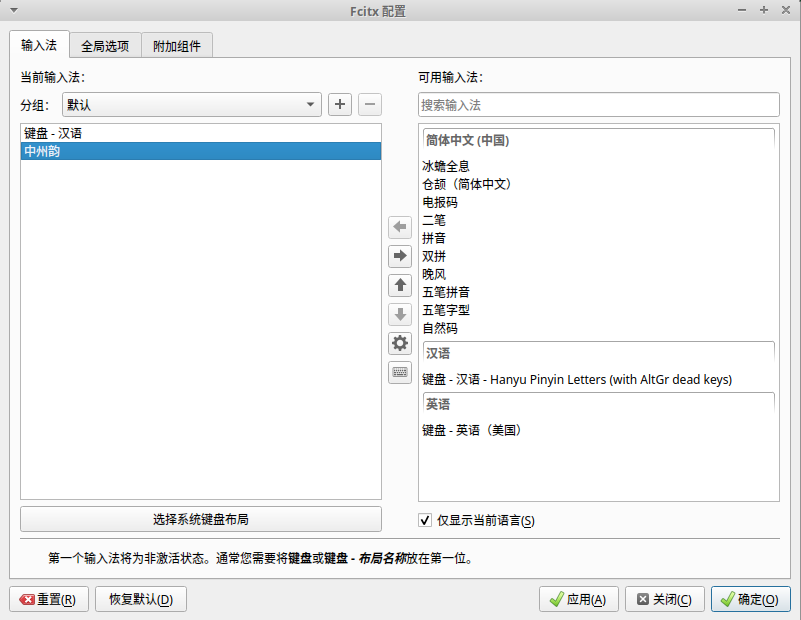Click the remove group minus button
The height and width of the screenshot is (620, 801).
[x=370, y=105]
